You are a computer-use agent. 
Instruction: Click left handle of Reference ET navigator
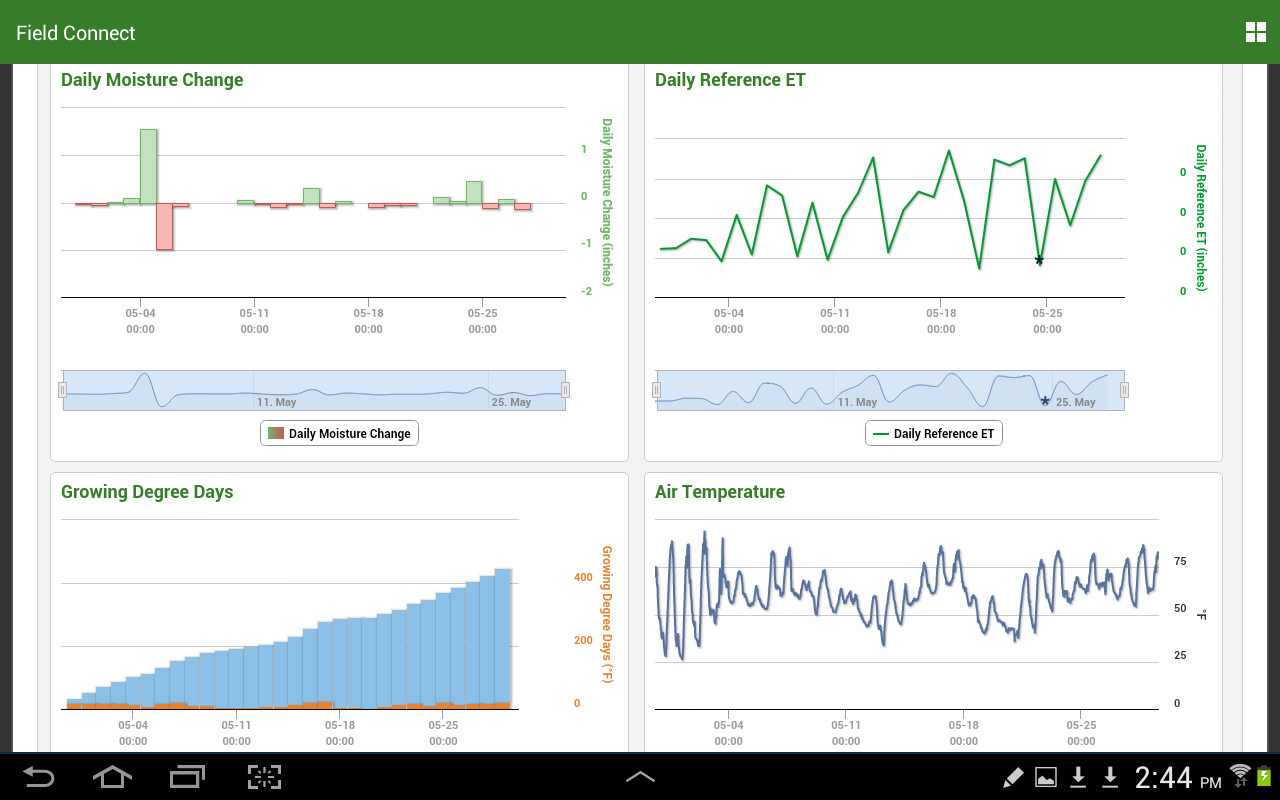click(657, 390)
